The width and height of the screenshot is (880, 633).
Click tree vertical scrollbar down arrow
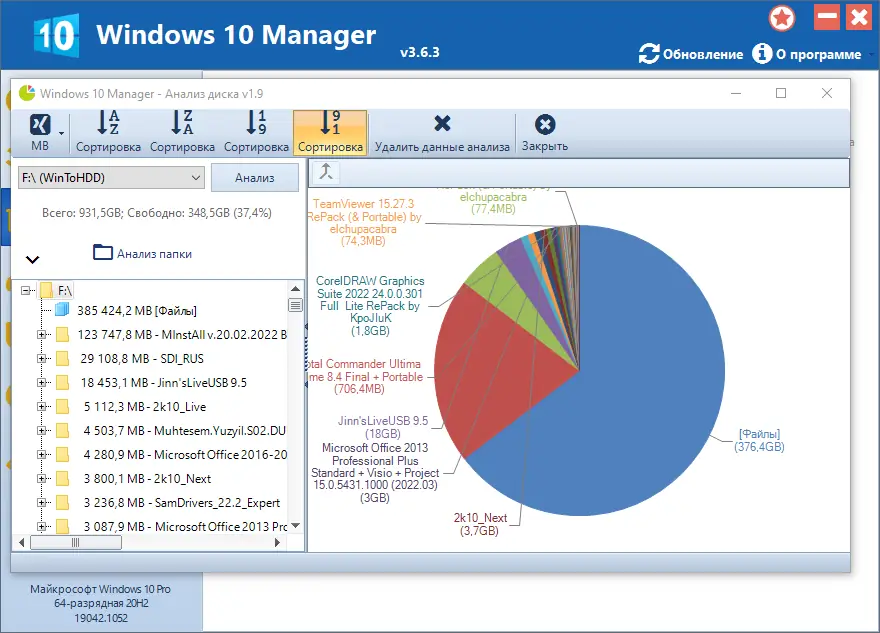(295, 525)
